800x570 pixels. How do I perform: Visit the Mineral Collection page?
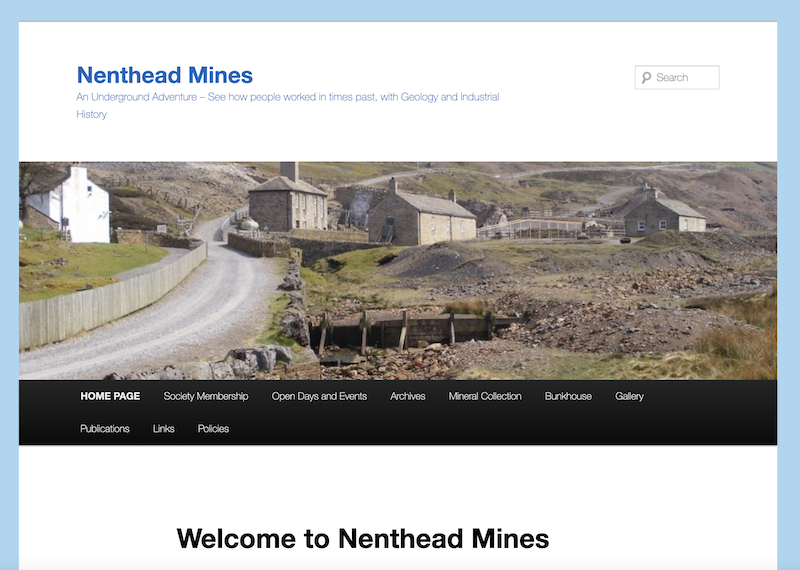485,396
